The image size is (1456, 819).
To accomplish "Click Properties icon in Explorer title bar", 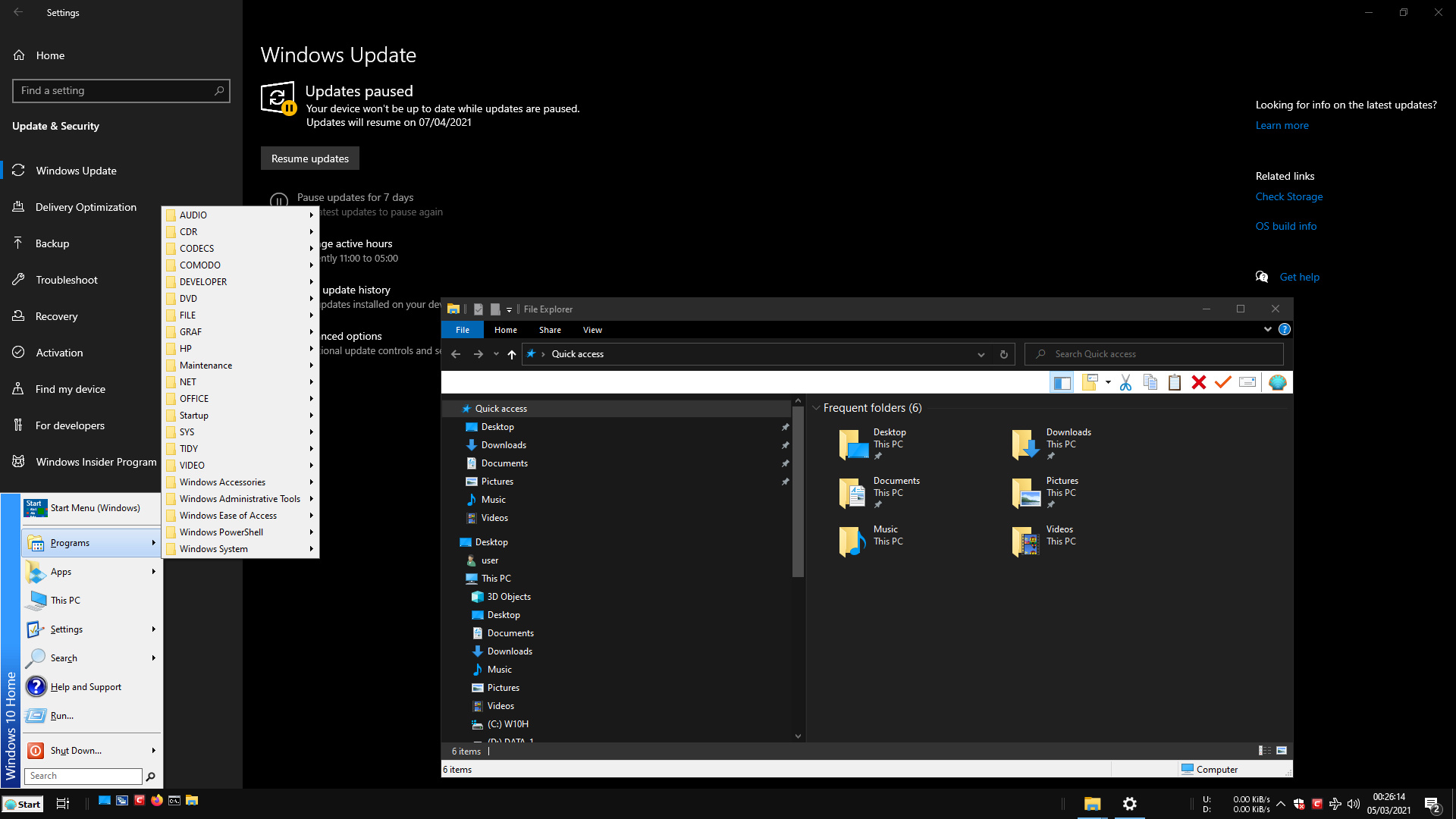I will [x=479, y=309].
